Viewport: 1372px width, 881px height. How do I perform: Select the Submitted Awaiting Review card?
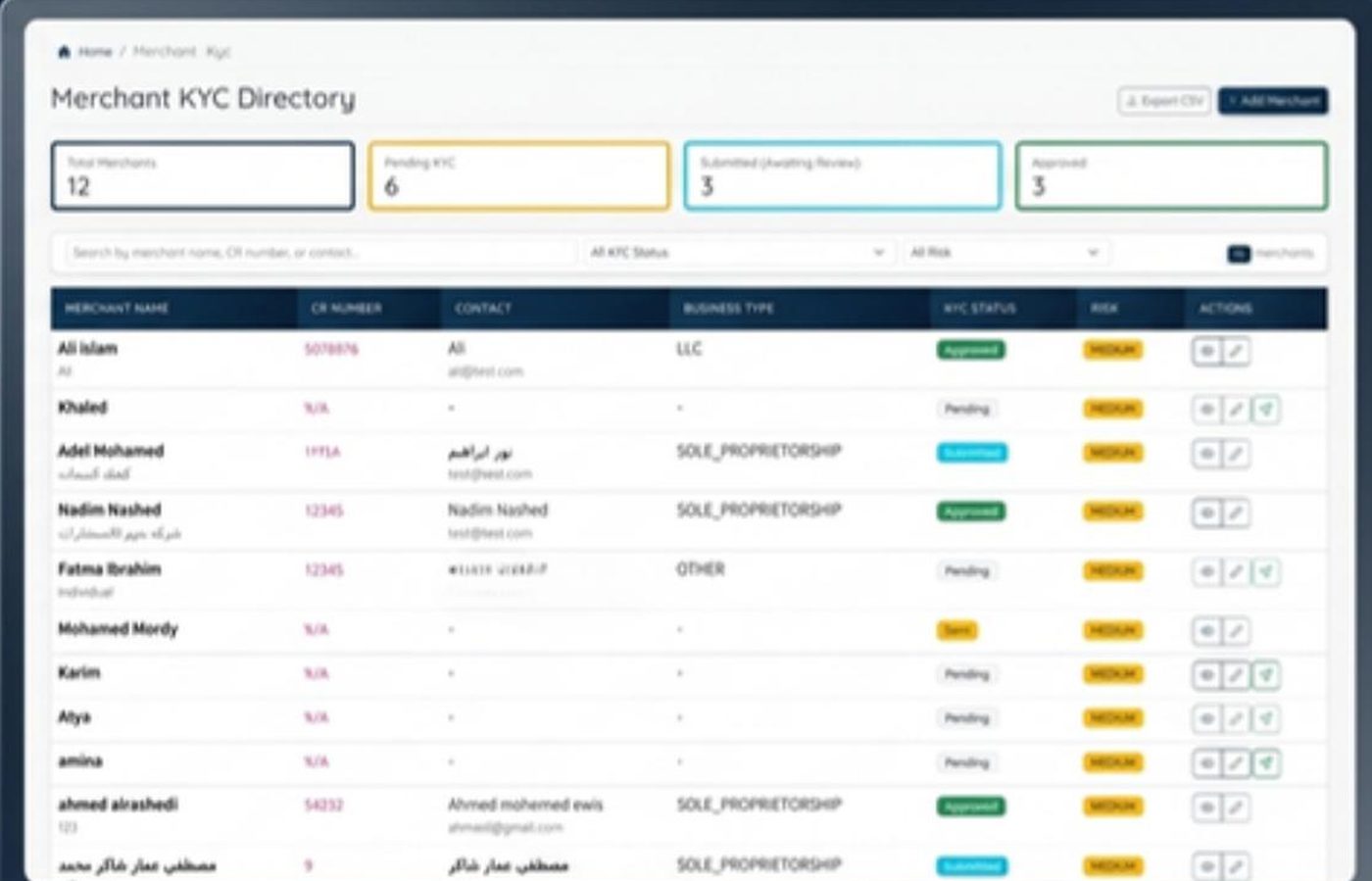[x=843, y=176]
